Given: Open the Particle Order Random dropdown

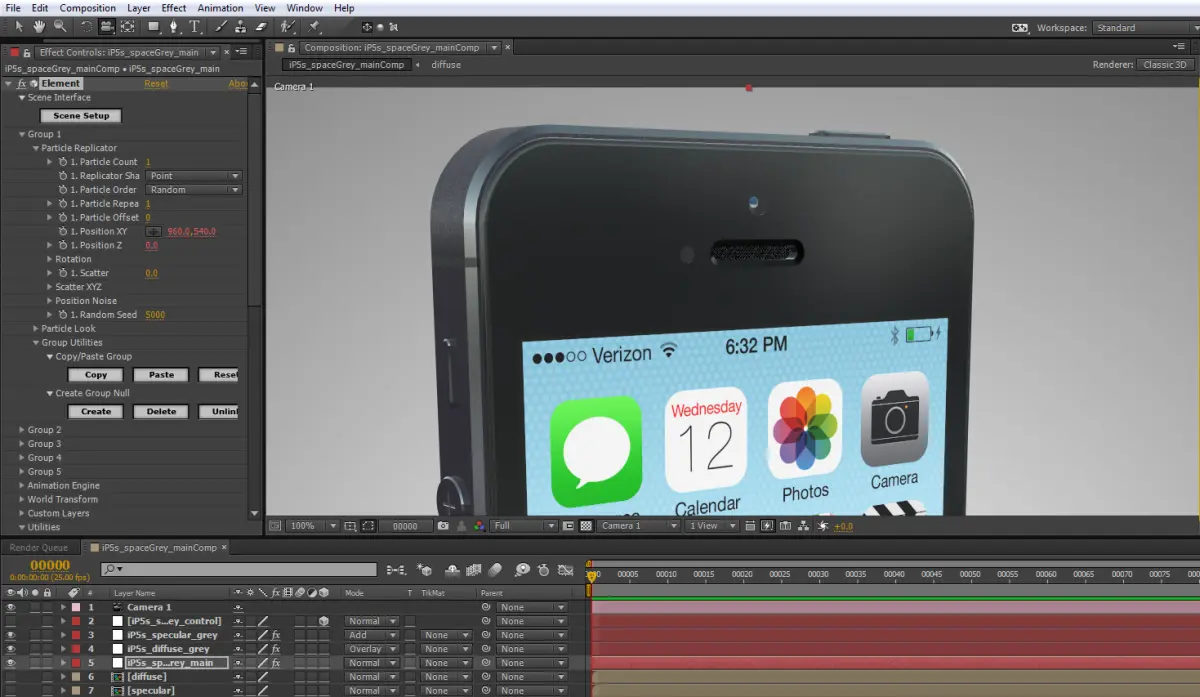Looking at the screenshot, I should tap(194, 190).
